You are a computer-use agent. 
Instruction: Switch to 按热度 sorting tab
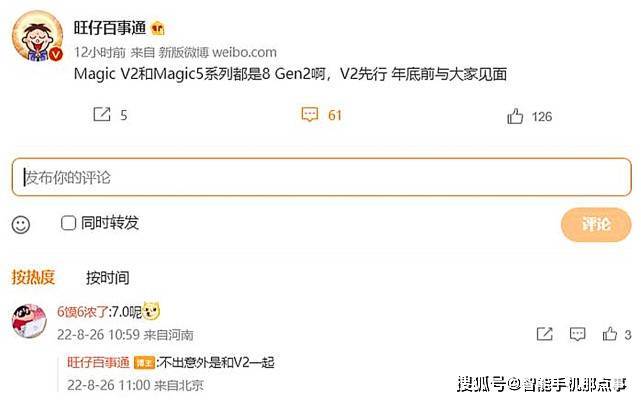(33, 277)
